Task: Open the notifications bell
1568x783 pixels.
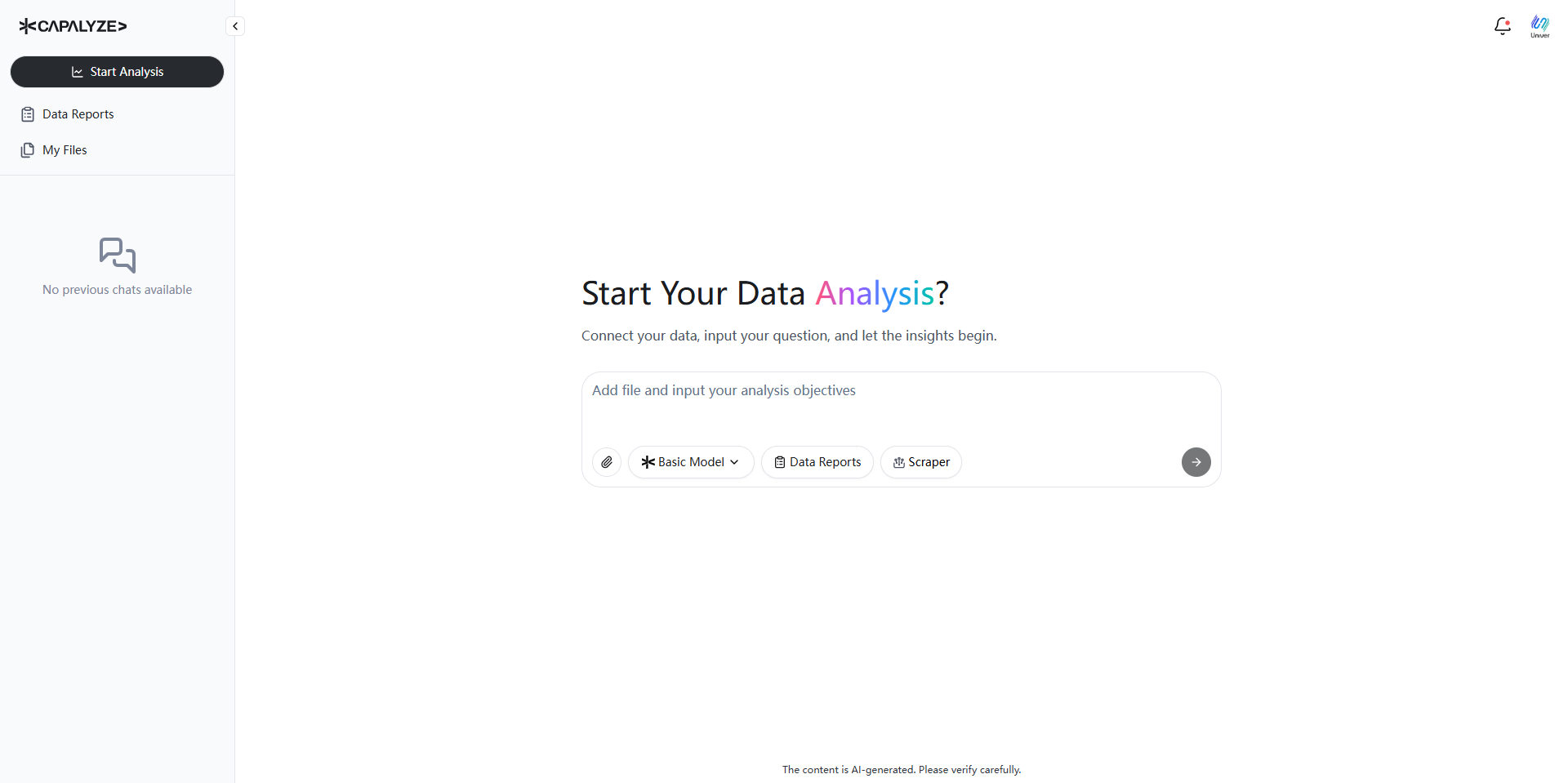Action: pyautogui.click(x=1503, y=26)
